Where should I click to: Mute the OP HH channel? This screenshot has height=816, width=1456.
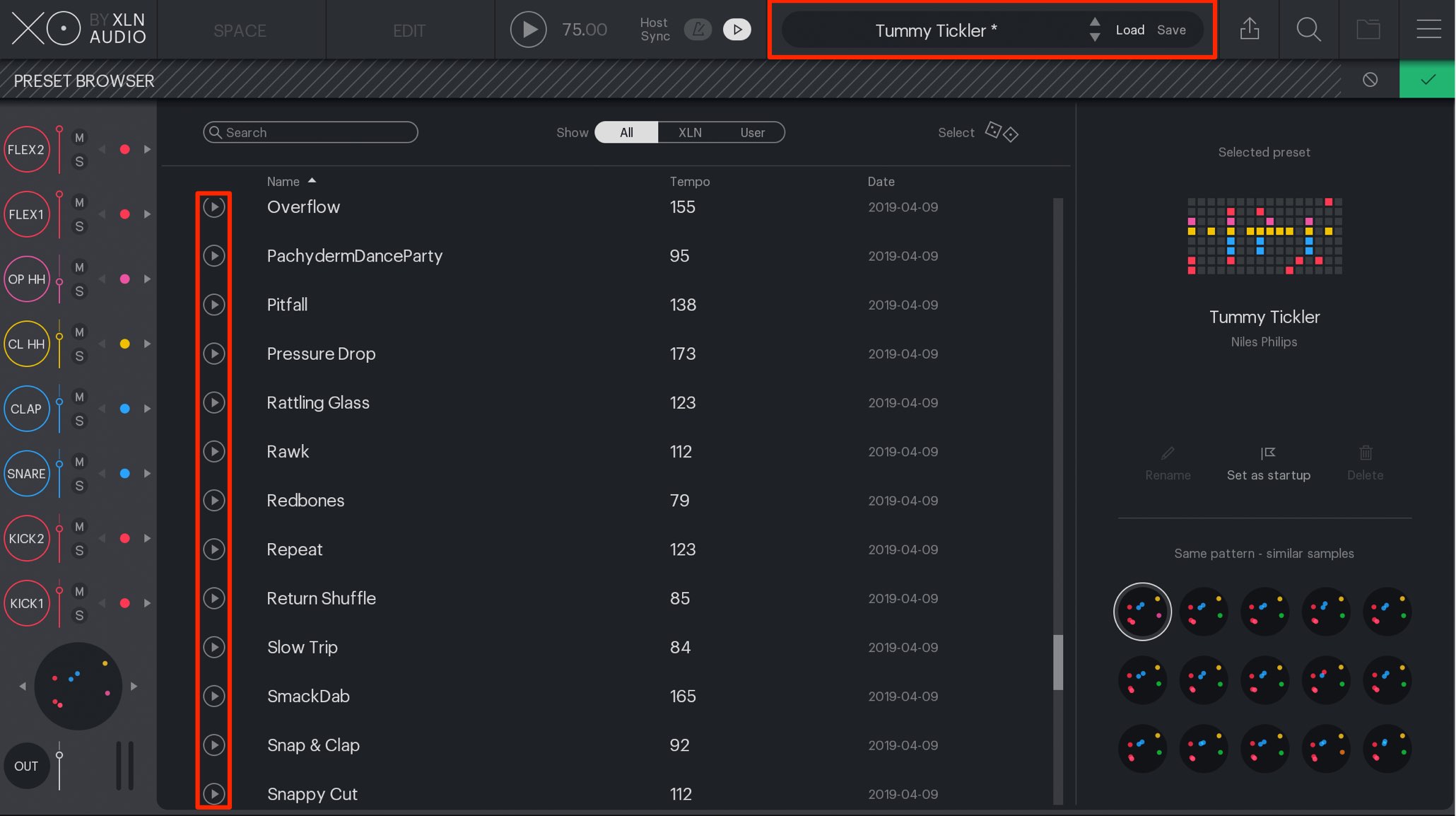(79, 267)
